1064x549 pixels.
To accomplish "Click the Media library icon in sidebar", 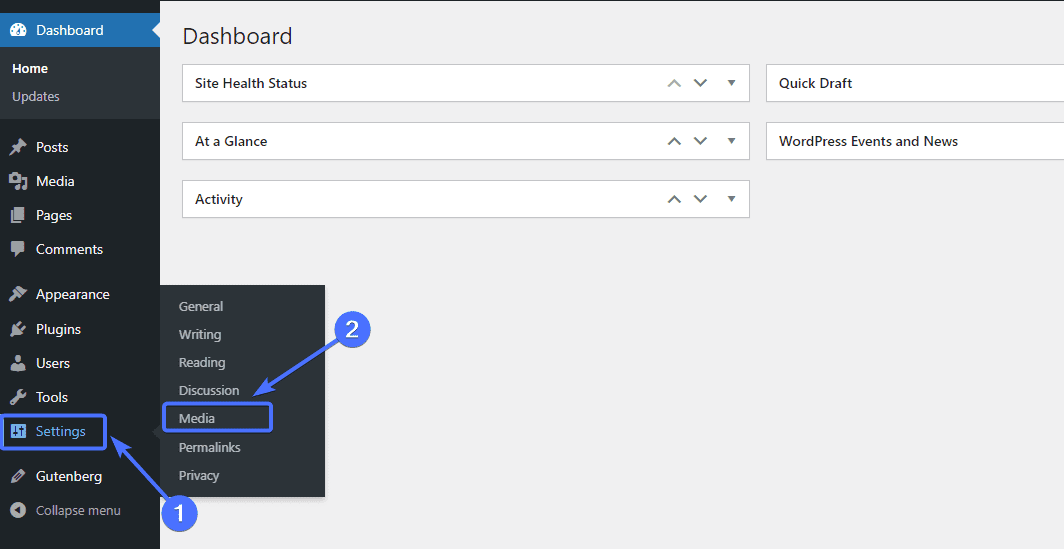I will coord(18,181).
